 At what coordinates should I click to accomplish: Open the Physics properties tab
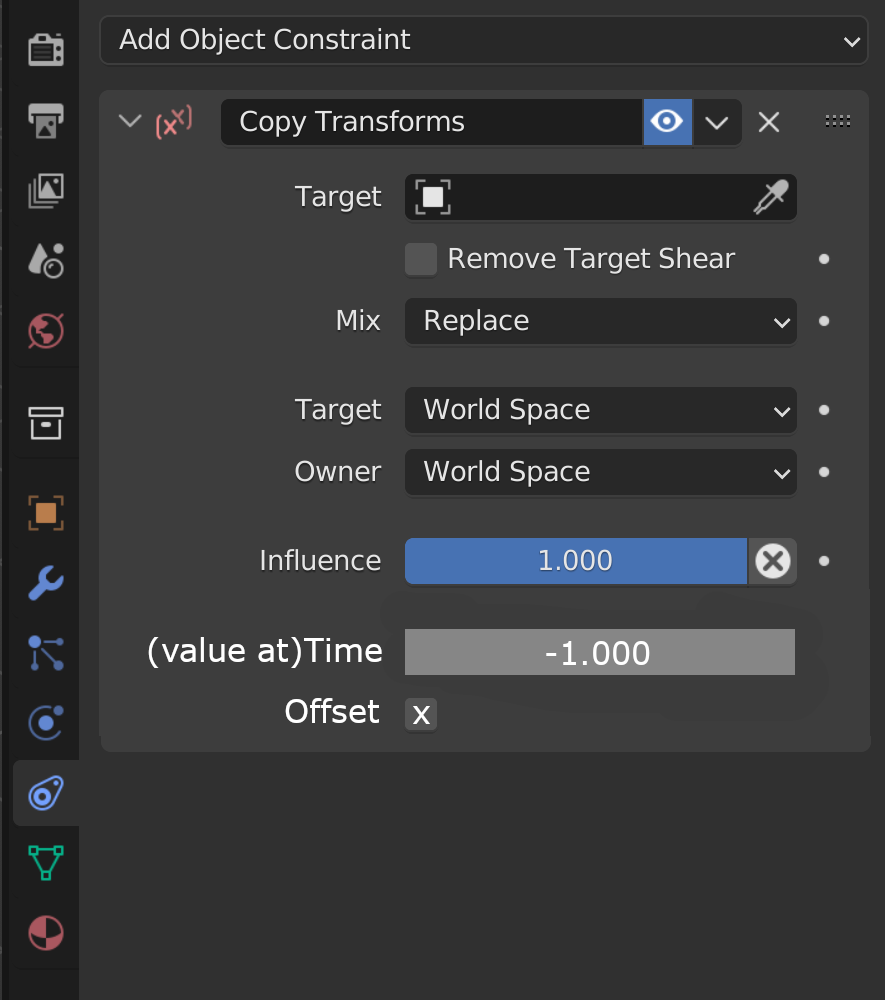46,723
